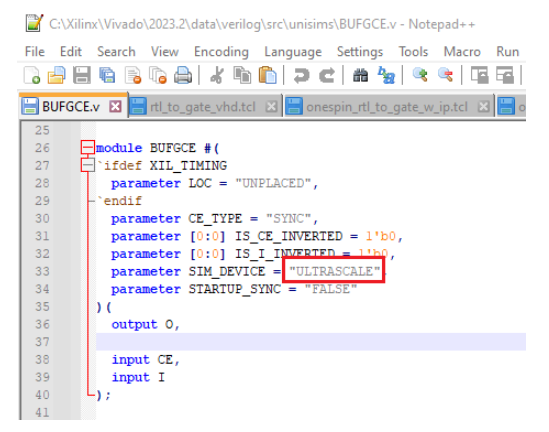Click the Save file toolbar icon
Viewport: 549px width, 432px height.
[x=82, y=75]
